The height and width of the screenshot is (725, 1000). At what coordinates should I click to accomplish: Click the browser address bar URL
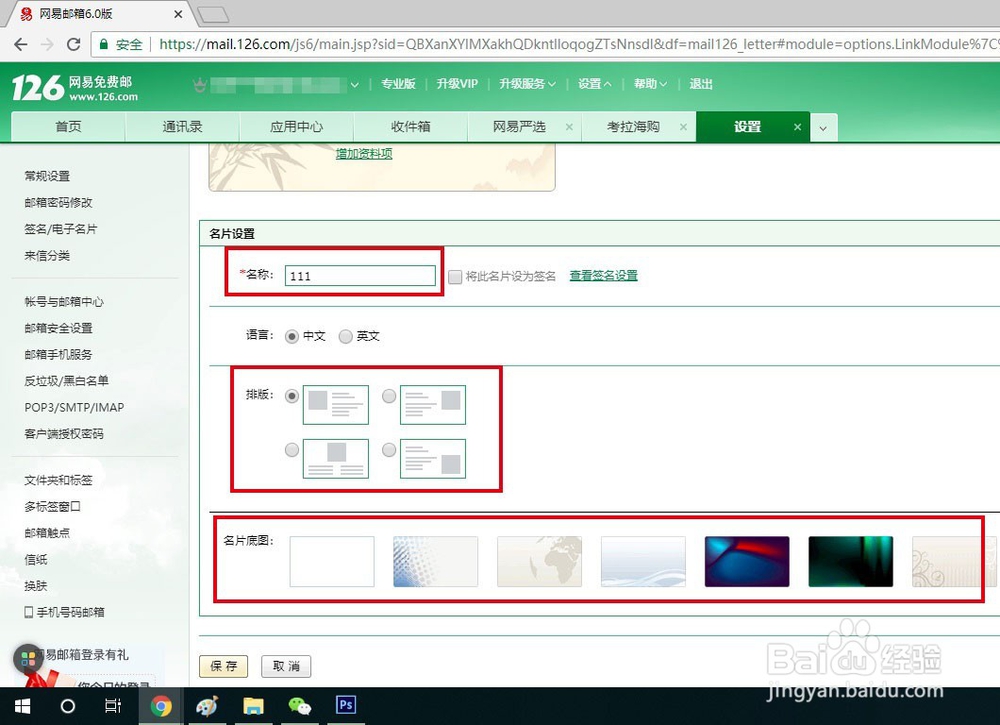[577, 44]
